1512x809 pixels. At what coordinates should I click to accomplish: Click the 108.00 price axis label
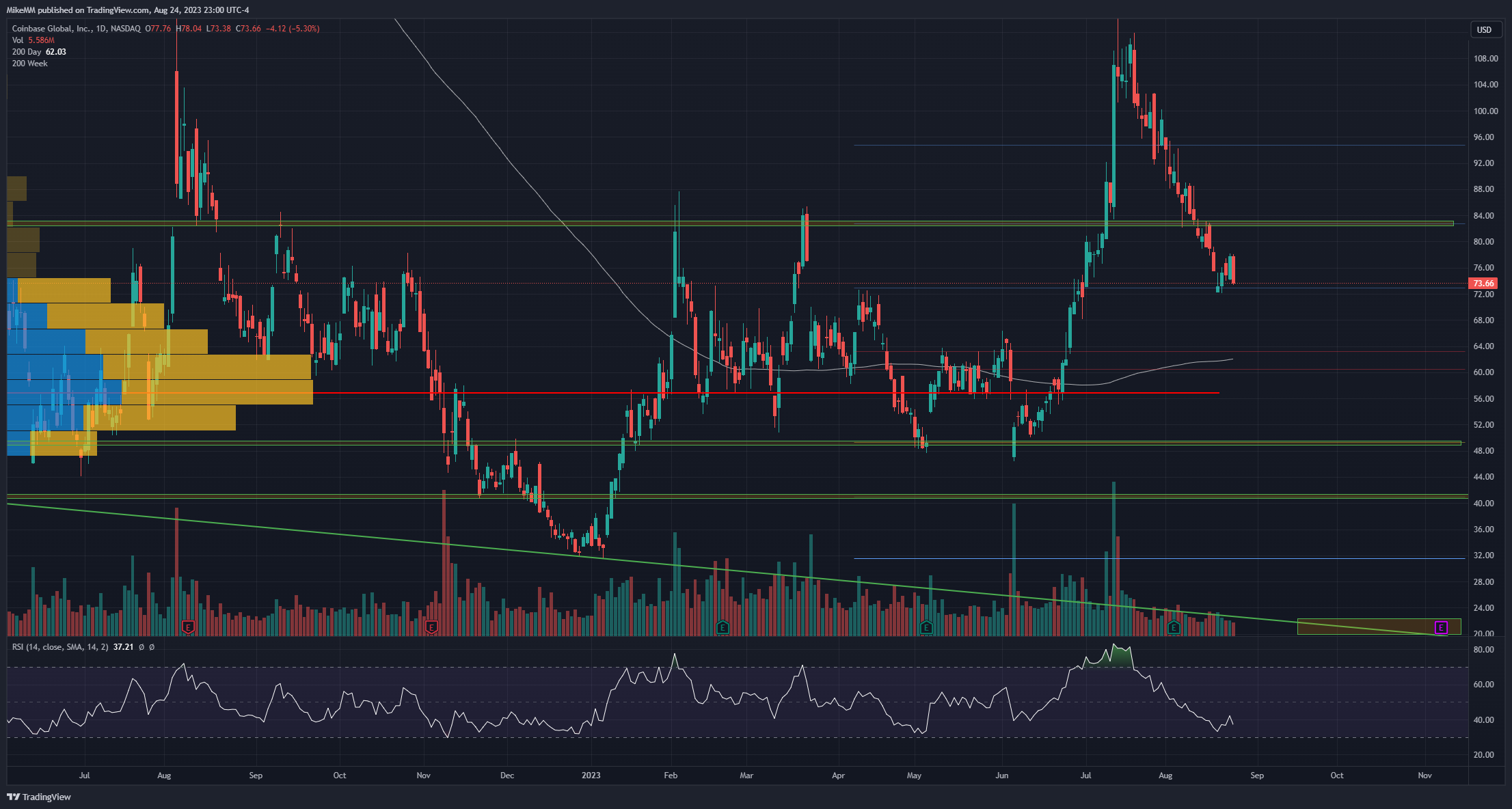coord(1485,59)
